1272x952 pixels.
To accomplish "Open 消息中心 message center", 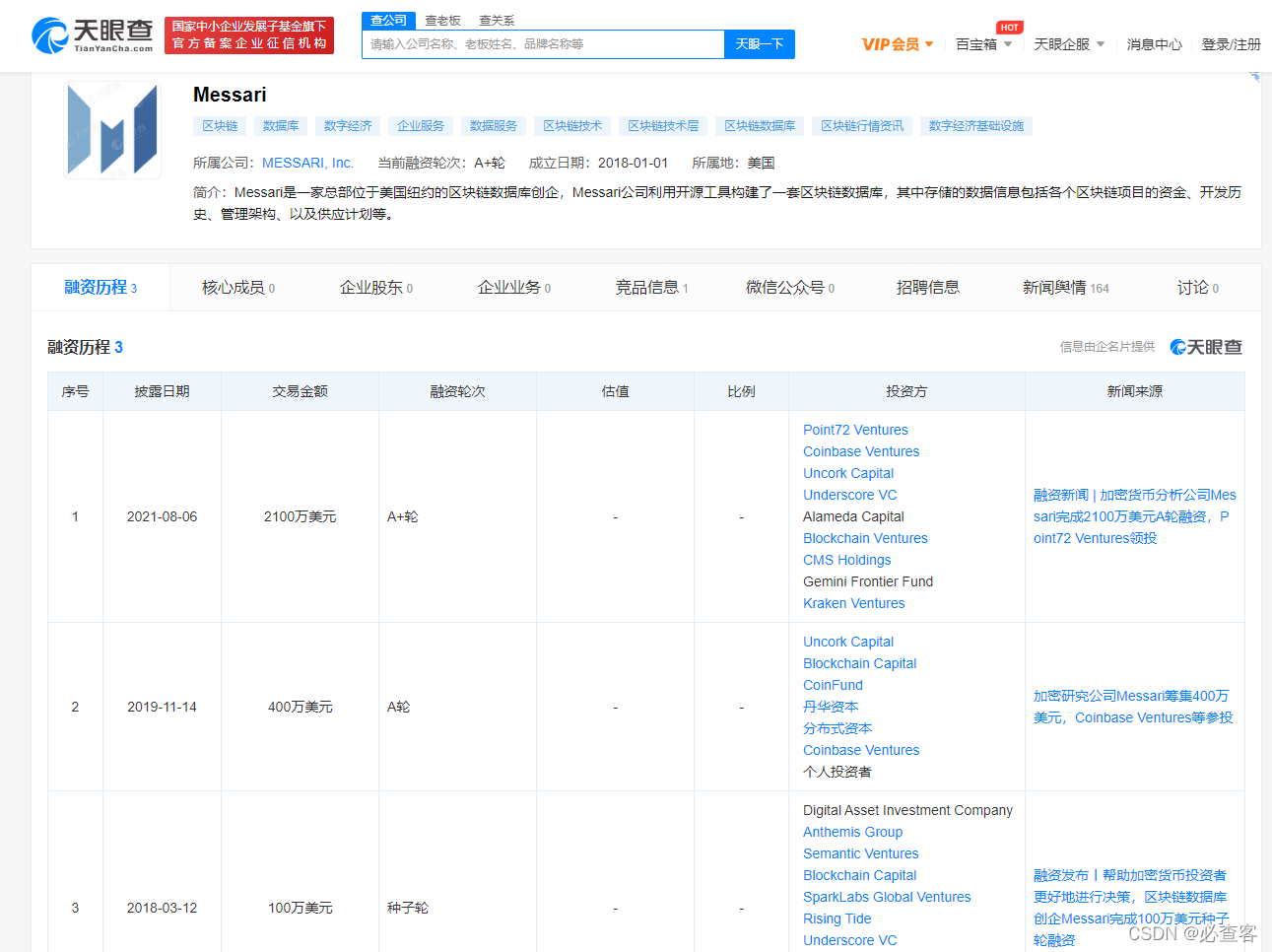I will (1154, 44).
